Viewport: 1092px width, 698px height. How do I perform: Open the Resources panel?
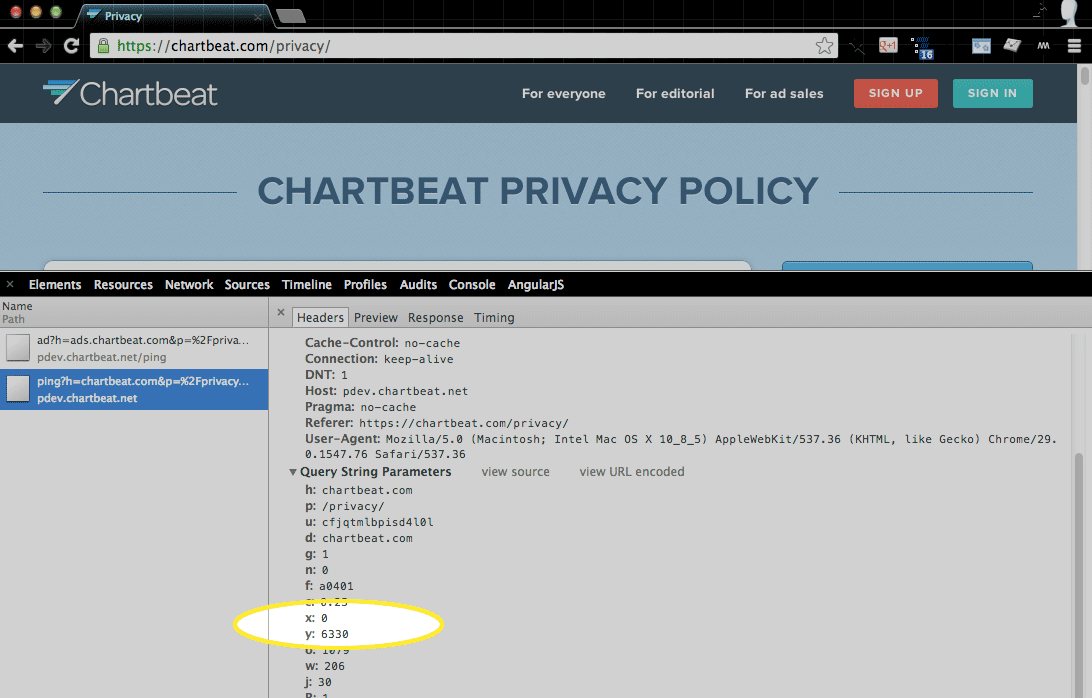click(x=123, y=284)
